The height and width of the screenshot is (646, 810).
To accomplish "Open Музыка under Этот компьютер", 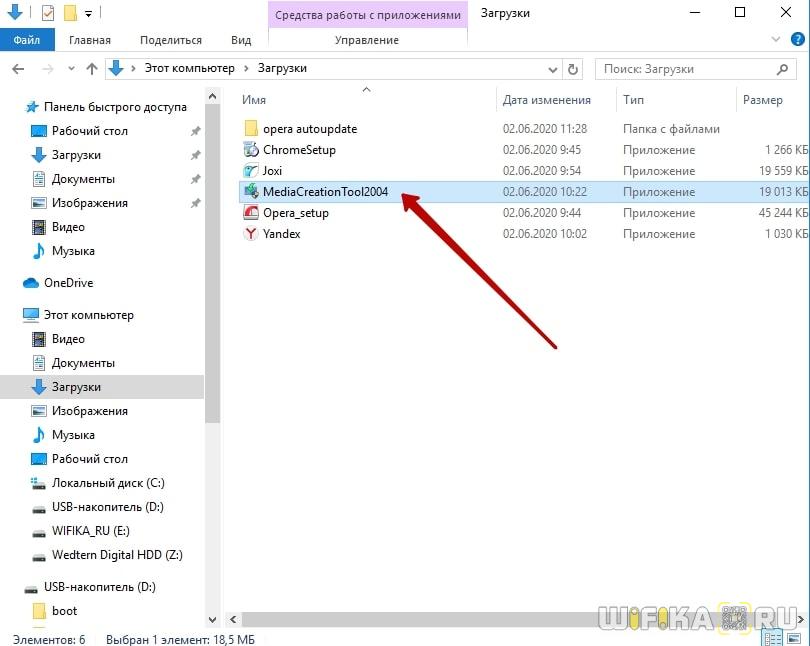I will coord(73,435).
